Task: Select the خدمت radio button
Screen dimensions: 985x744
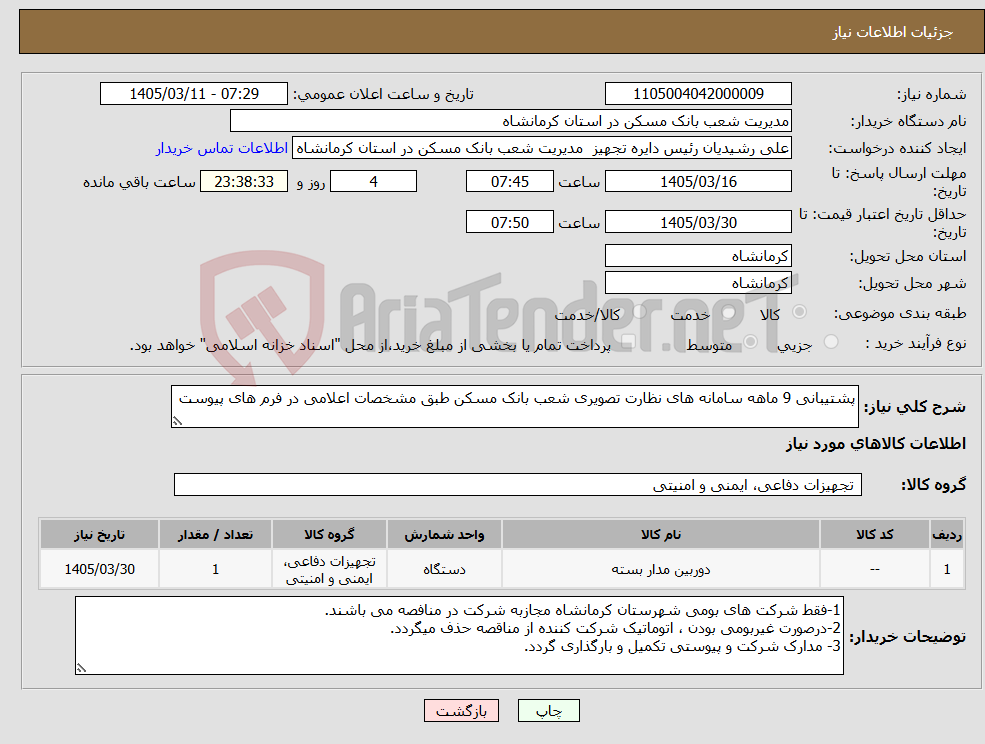Action: 728,312
